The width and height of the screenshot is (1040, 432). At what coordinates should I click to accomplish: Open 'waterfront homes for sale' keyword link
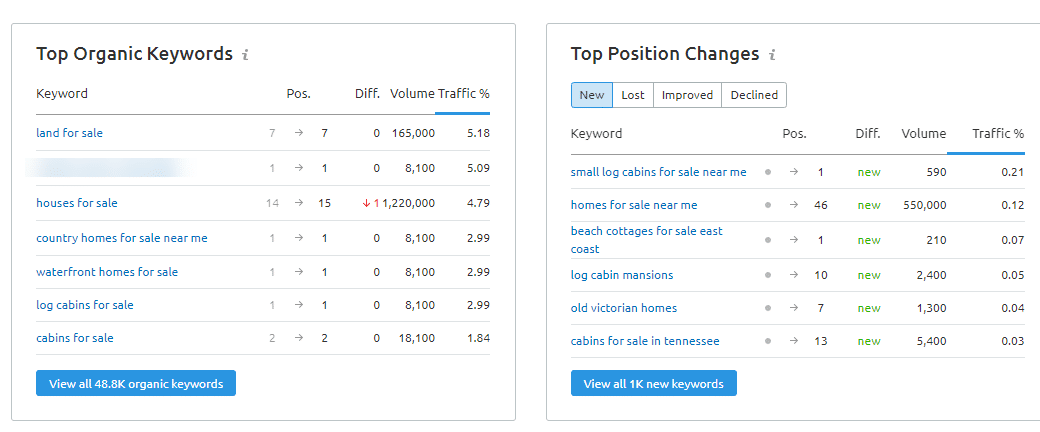tap(107, 272)
